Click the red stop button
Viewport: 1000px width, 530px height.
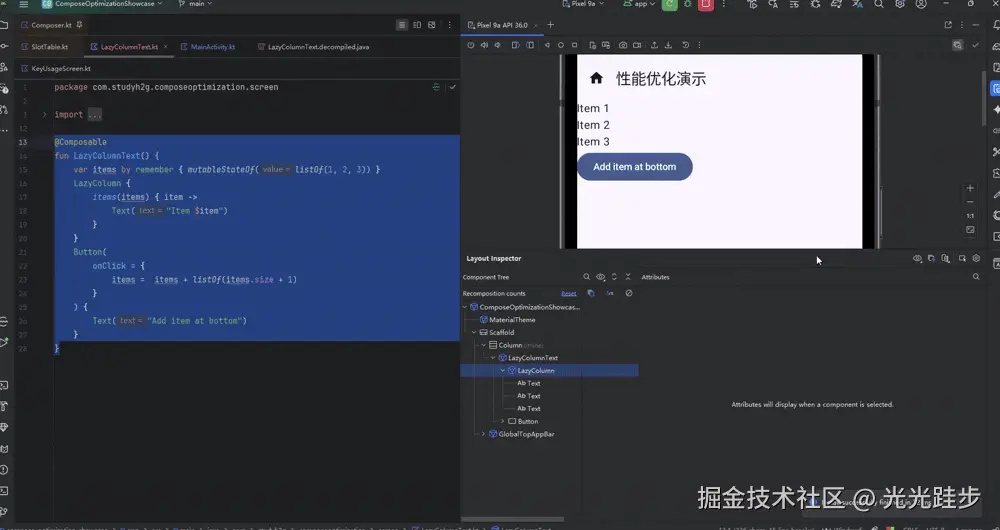(x=705, y=4)
